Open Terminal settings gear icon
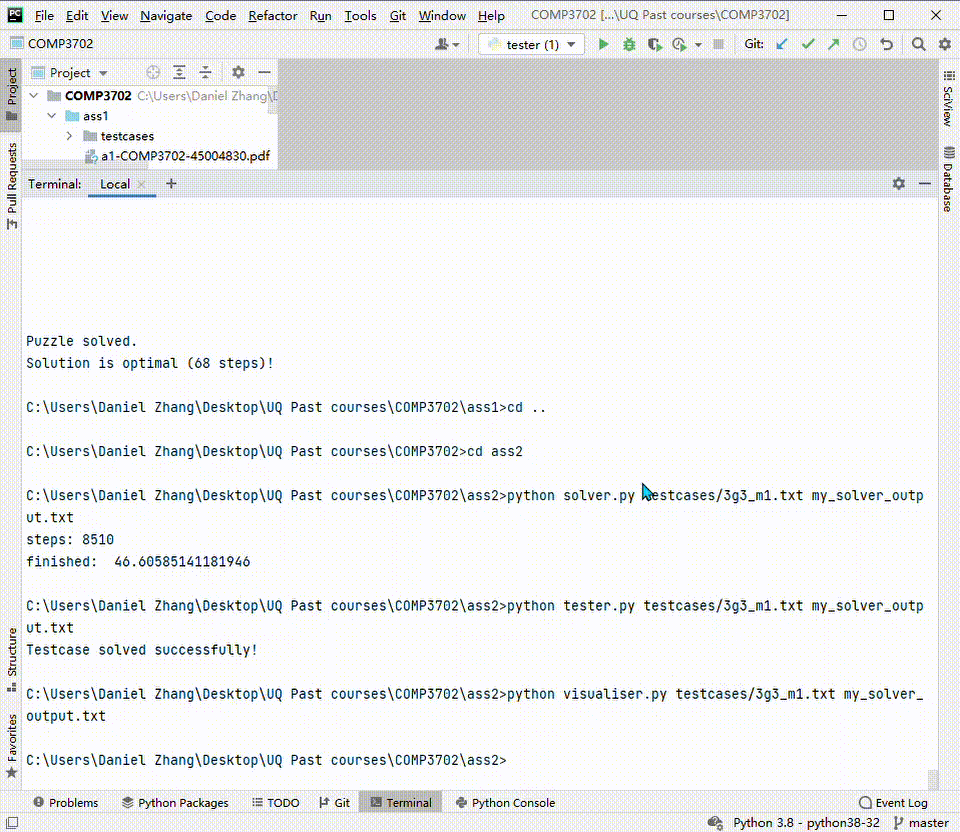 click(899, 184)
